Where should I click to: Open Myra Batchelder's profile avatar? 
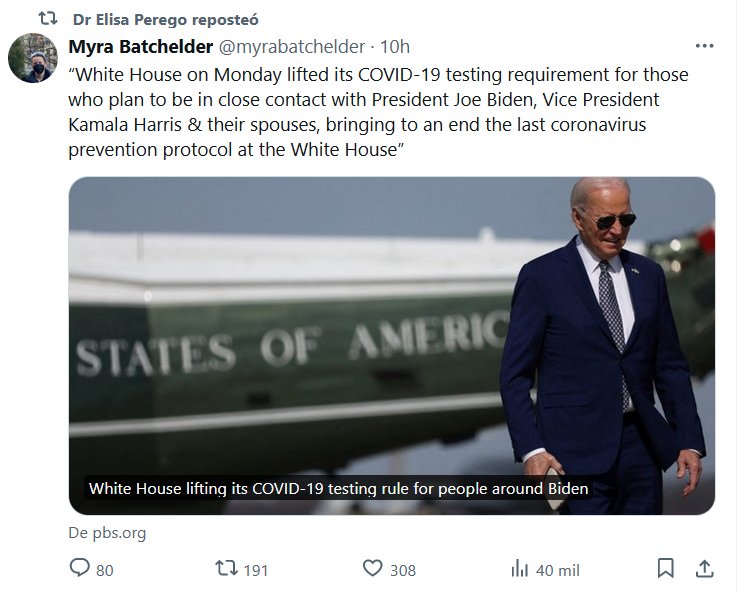point(33,58)
